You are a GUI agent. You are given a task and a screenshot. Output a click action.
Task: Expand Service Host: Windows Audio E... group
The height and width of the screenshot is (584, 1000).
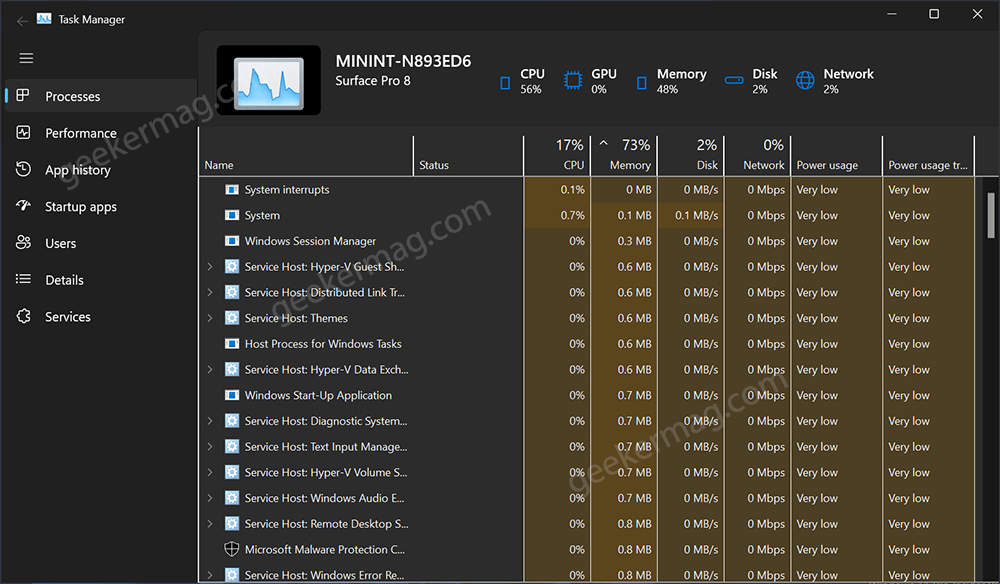pos(210,497)
